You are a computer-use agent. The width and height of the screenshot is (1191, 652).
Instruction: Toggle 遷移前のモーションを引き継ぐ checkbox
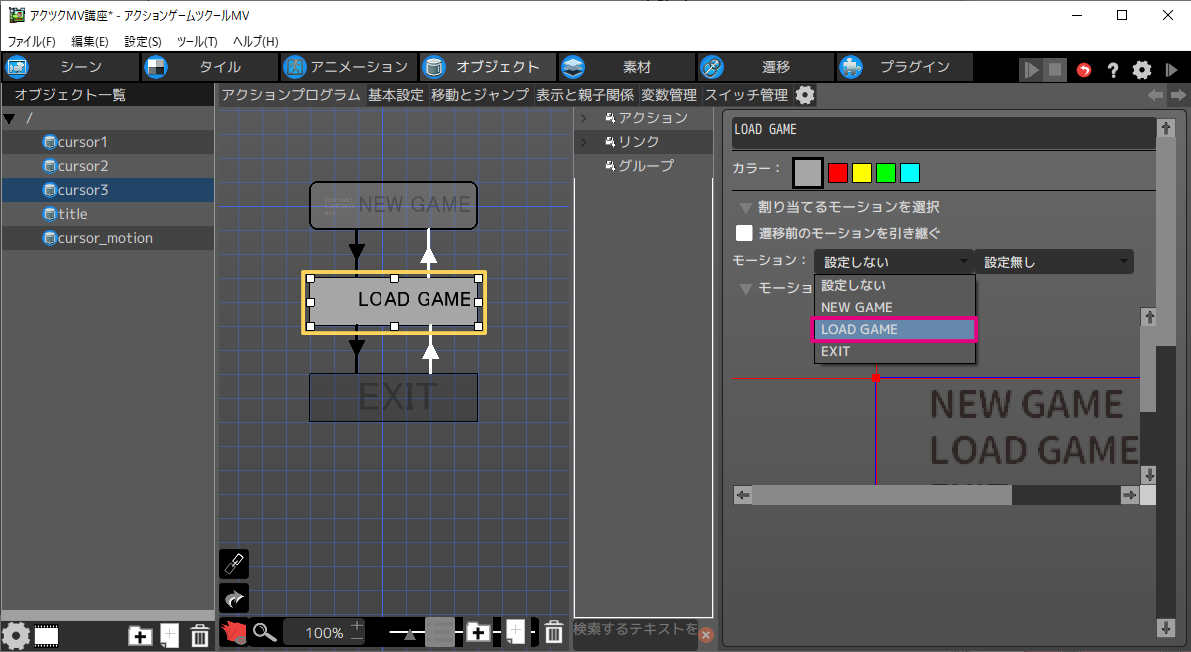[744, 233]
